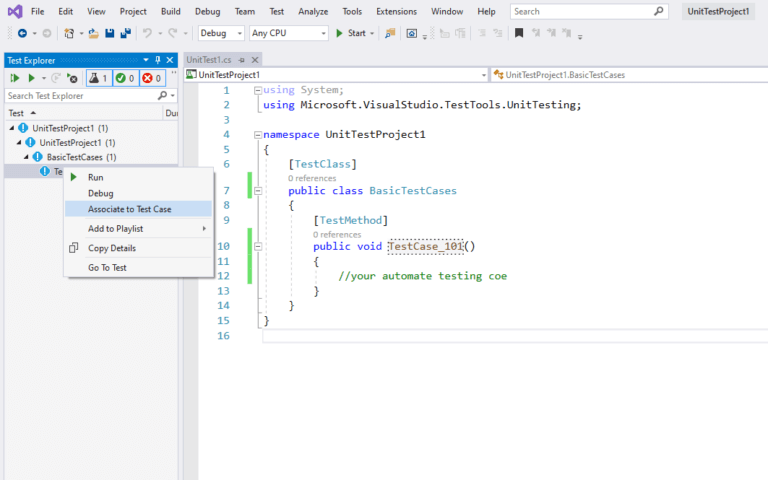Click the live share toolbar icon

[412, 33]
